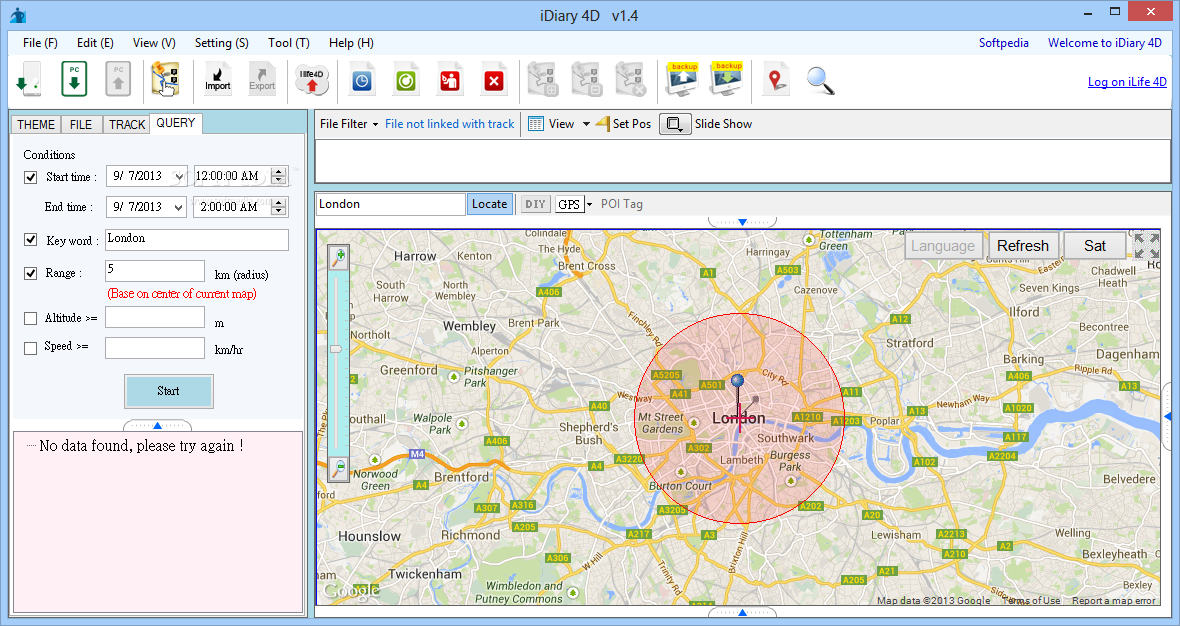
Task: Zoom in with the map plus magnifier
Action: 339,257
